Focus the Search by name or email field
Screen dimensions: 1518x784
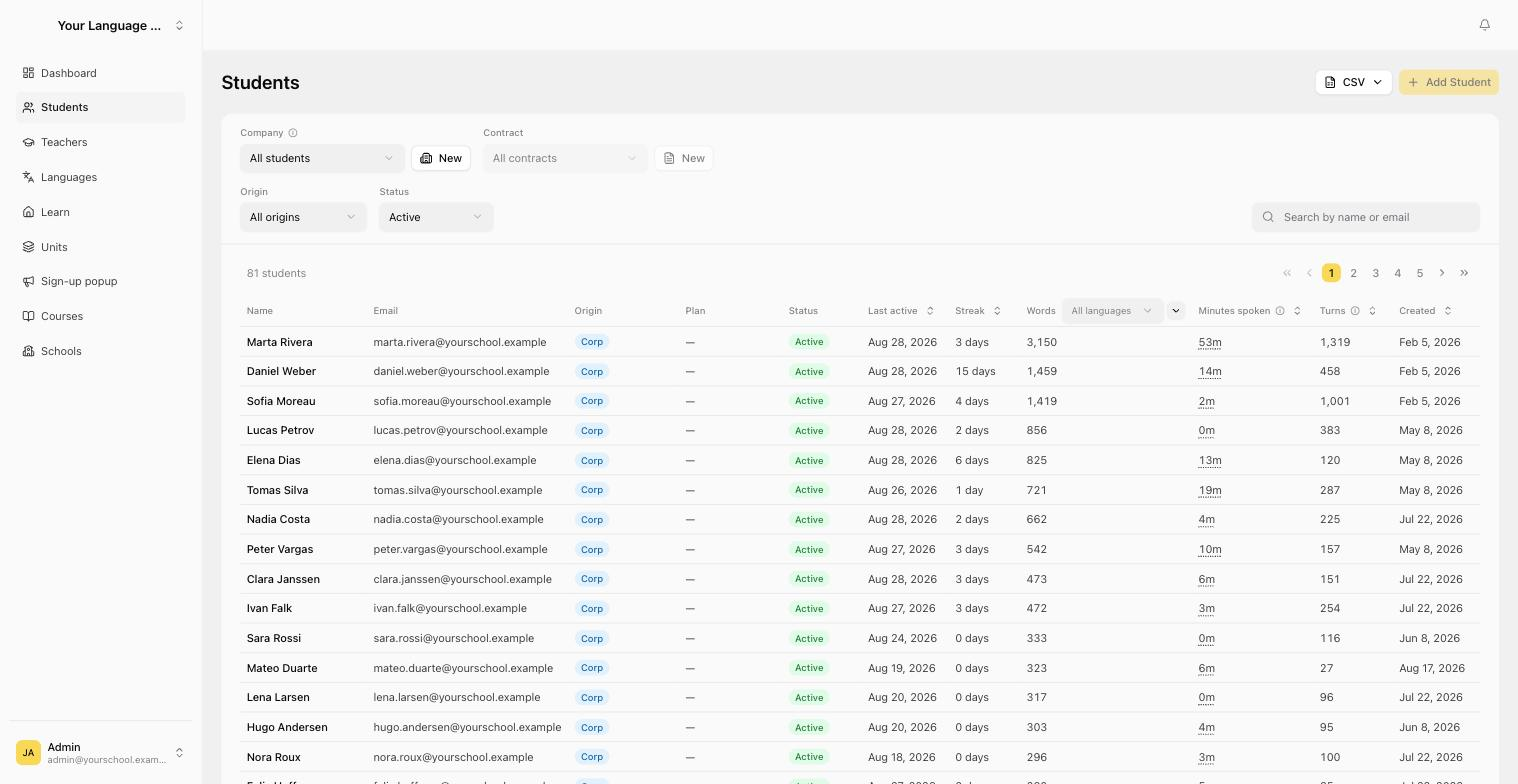click(1366, 217)
